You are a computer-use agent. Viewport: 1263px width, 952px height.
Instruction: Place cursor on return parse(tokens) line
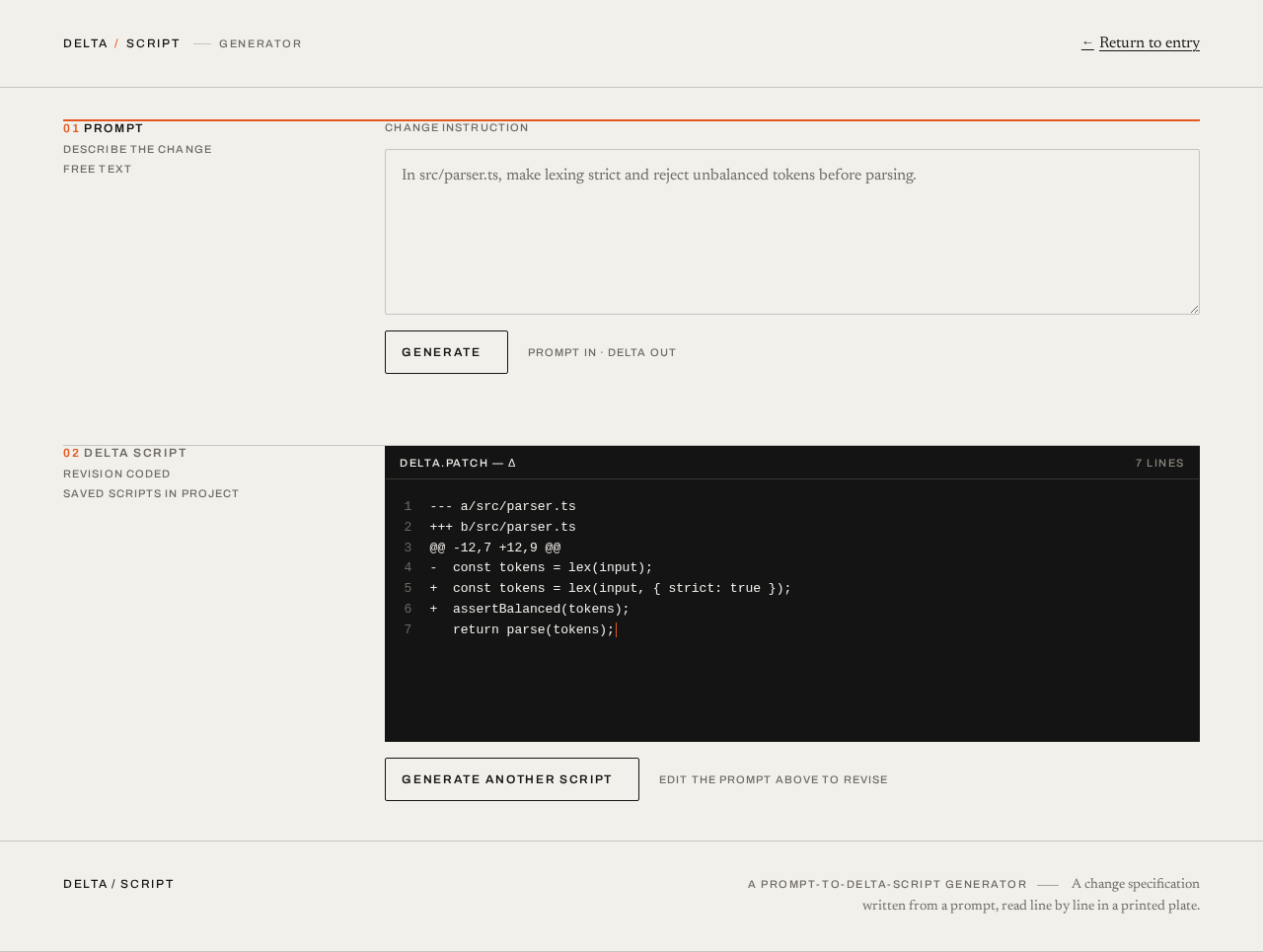534,629
